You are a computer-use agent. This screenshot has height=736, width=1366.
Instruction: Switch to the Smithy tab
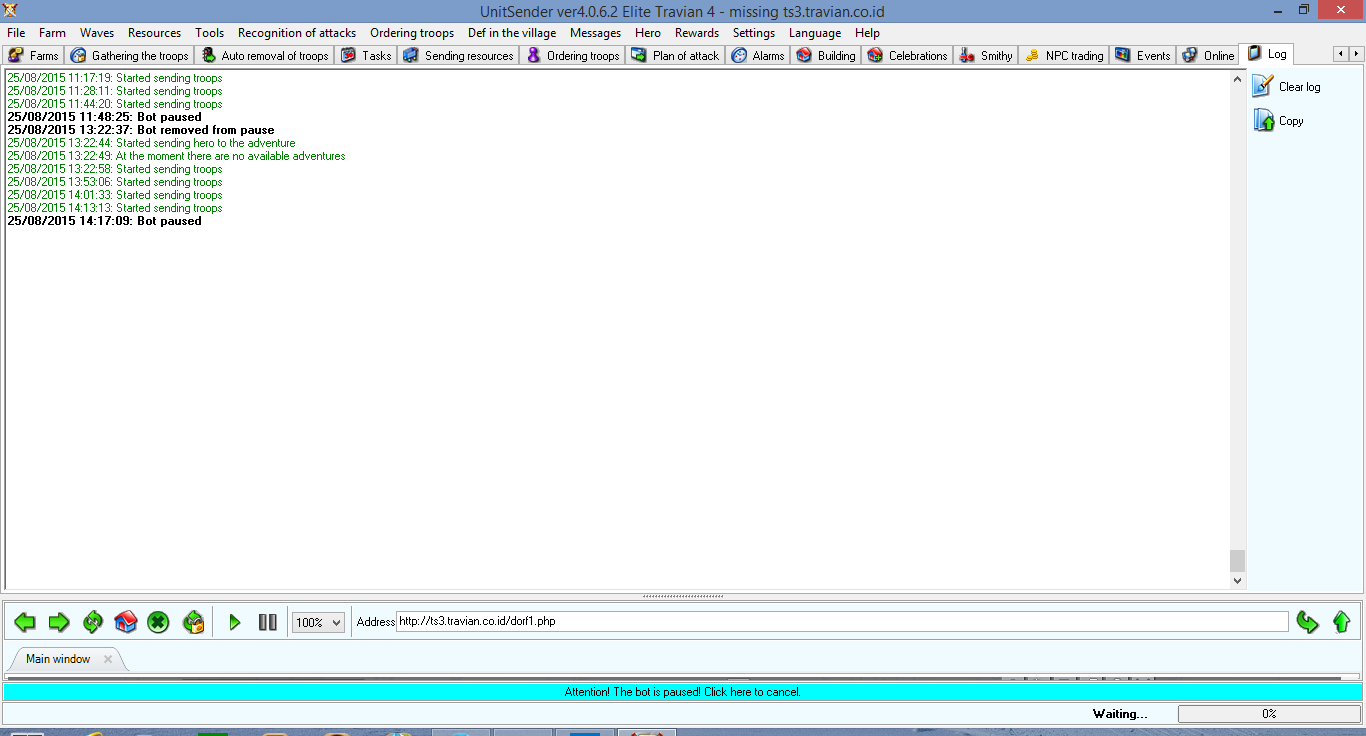click(x=986, y=56)
